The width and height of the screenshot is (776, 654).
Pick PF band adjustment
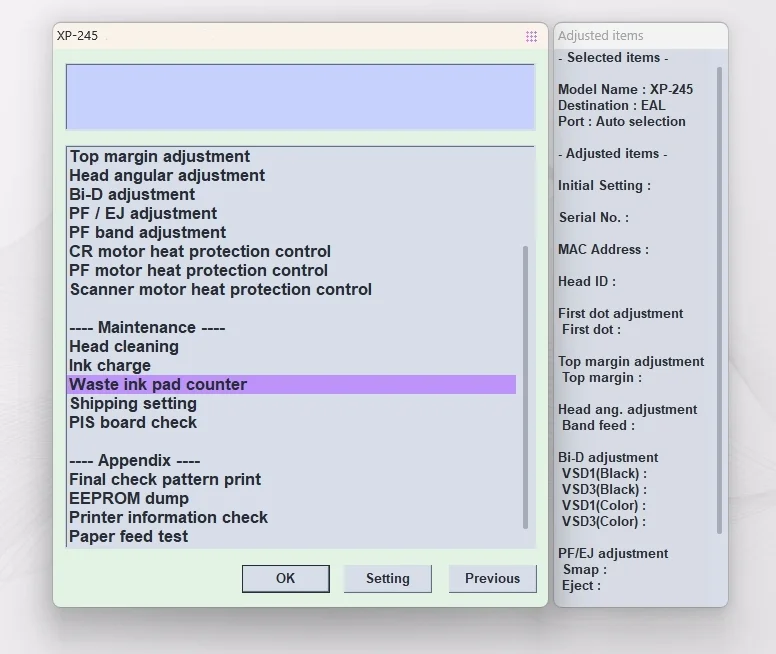(147, 232)
